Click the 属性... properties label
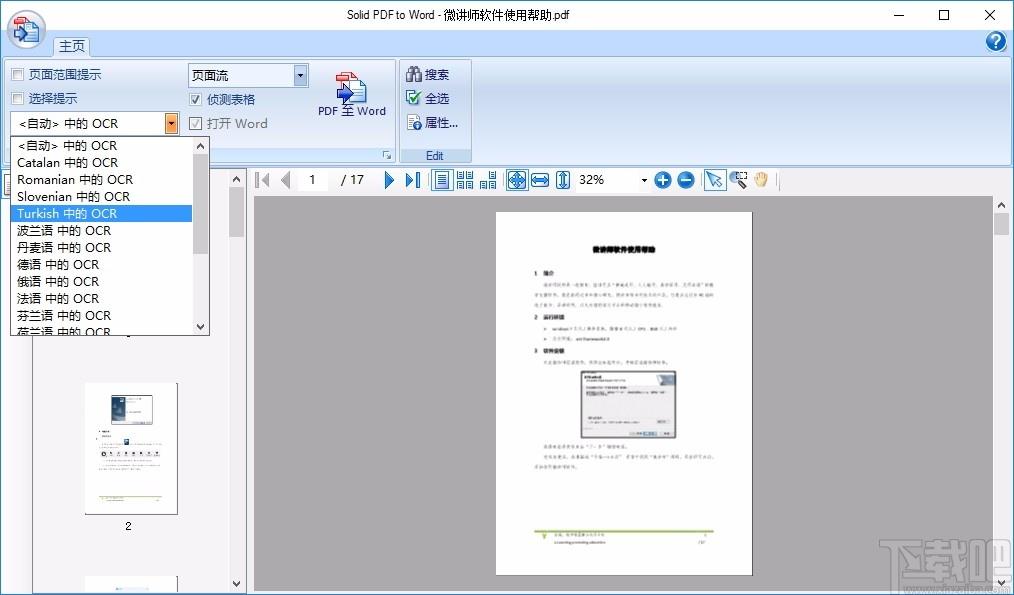Screen dimensions: 1014x595 point(442,122)
